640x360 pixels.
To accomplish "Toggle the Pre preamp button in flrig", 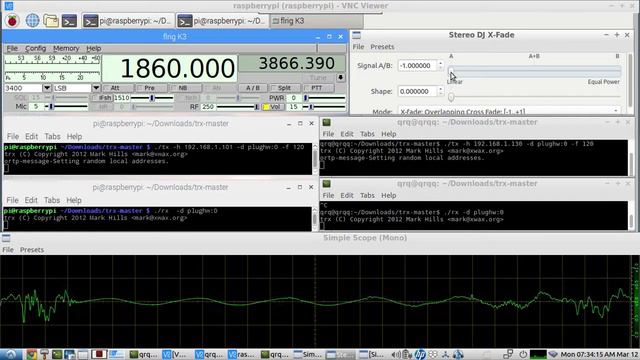I will coord(151,88).
